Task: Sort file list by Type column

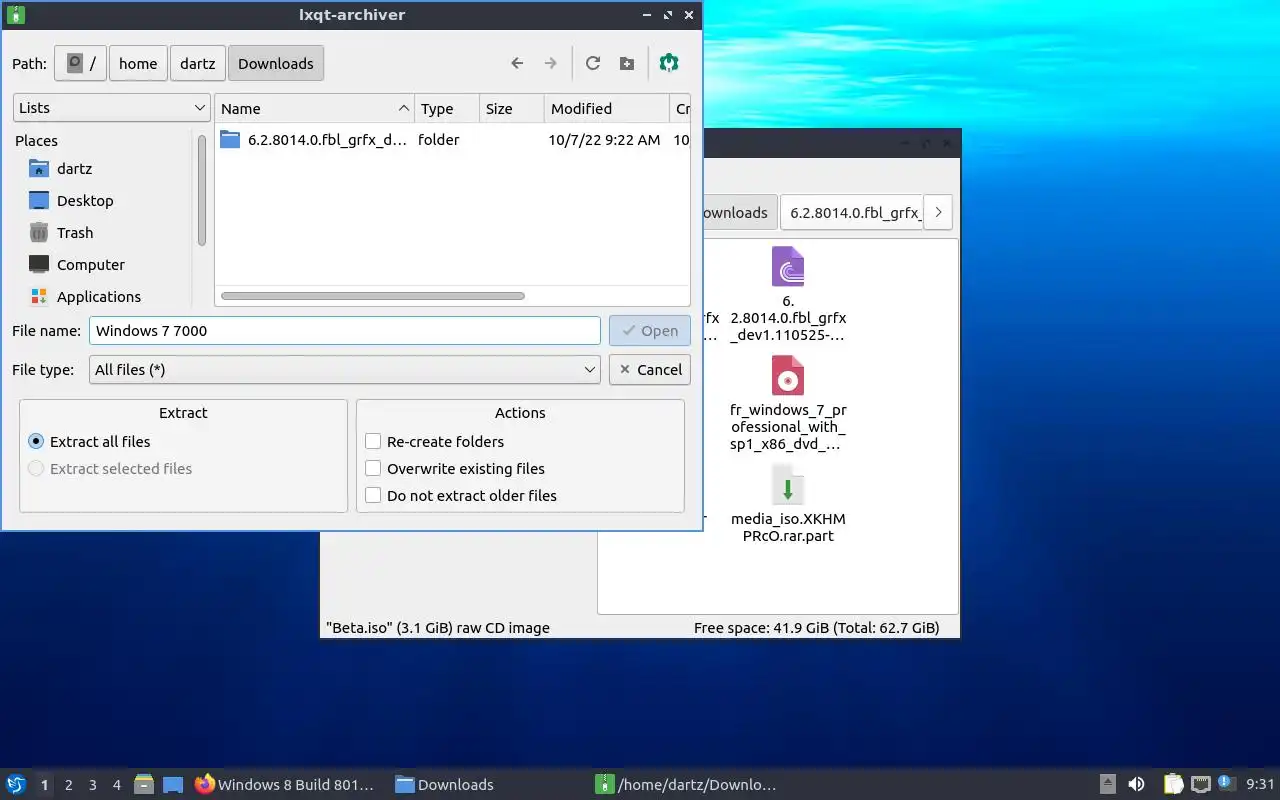Action: coord(445,109)
